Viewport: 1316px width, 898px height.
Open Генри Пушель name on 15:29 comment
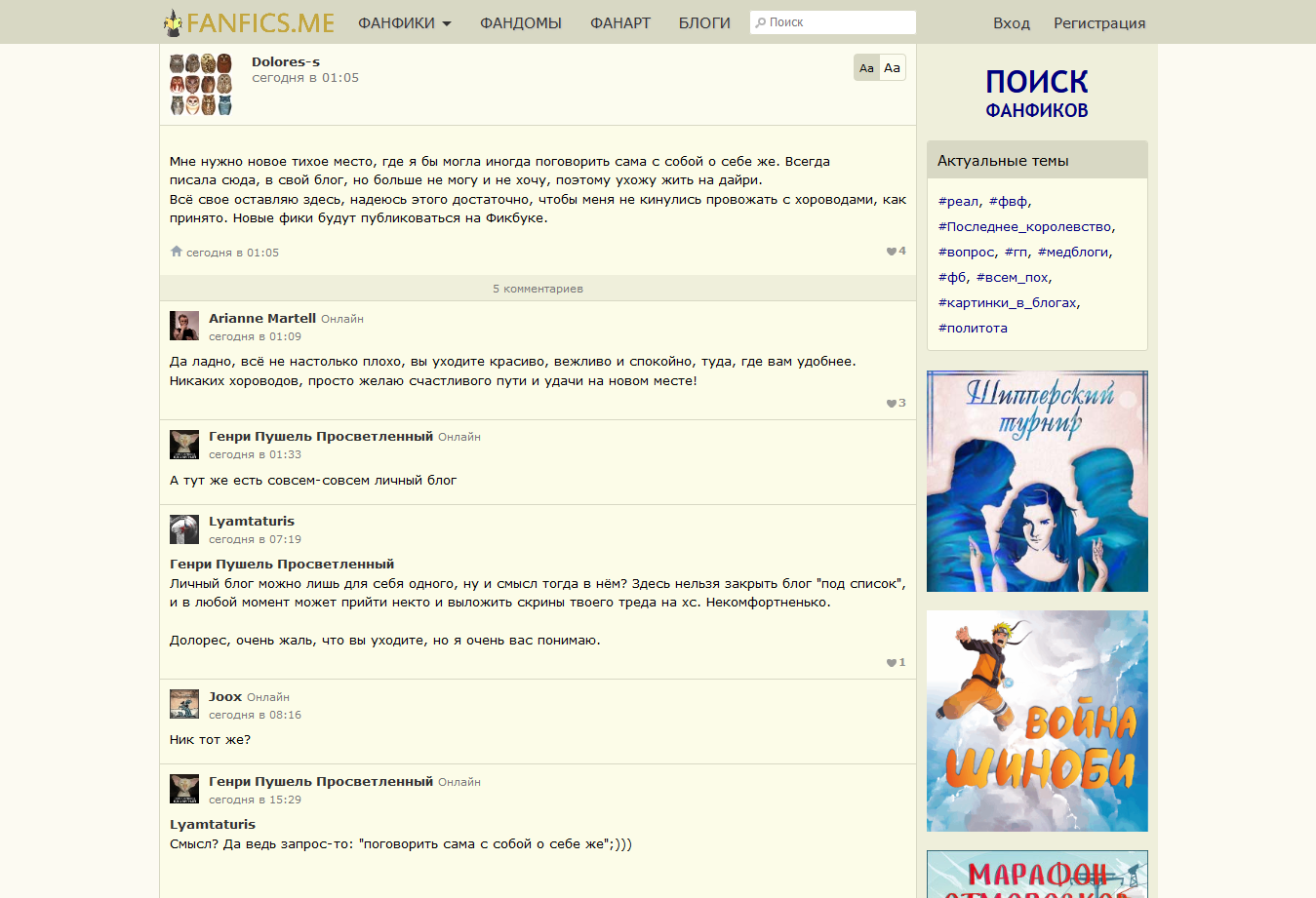(321, 781)
